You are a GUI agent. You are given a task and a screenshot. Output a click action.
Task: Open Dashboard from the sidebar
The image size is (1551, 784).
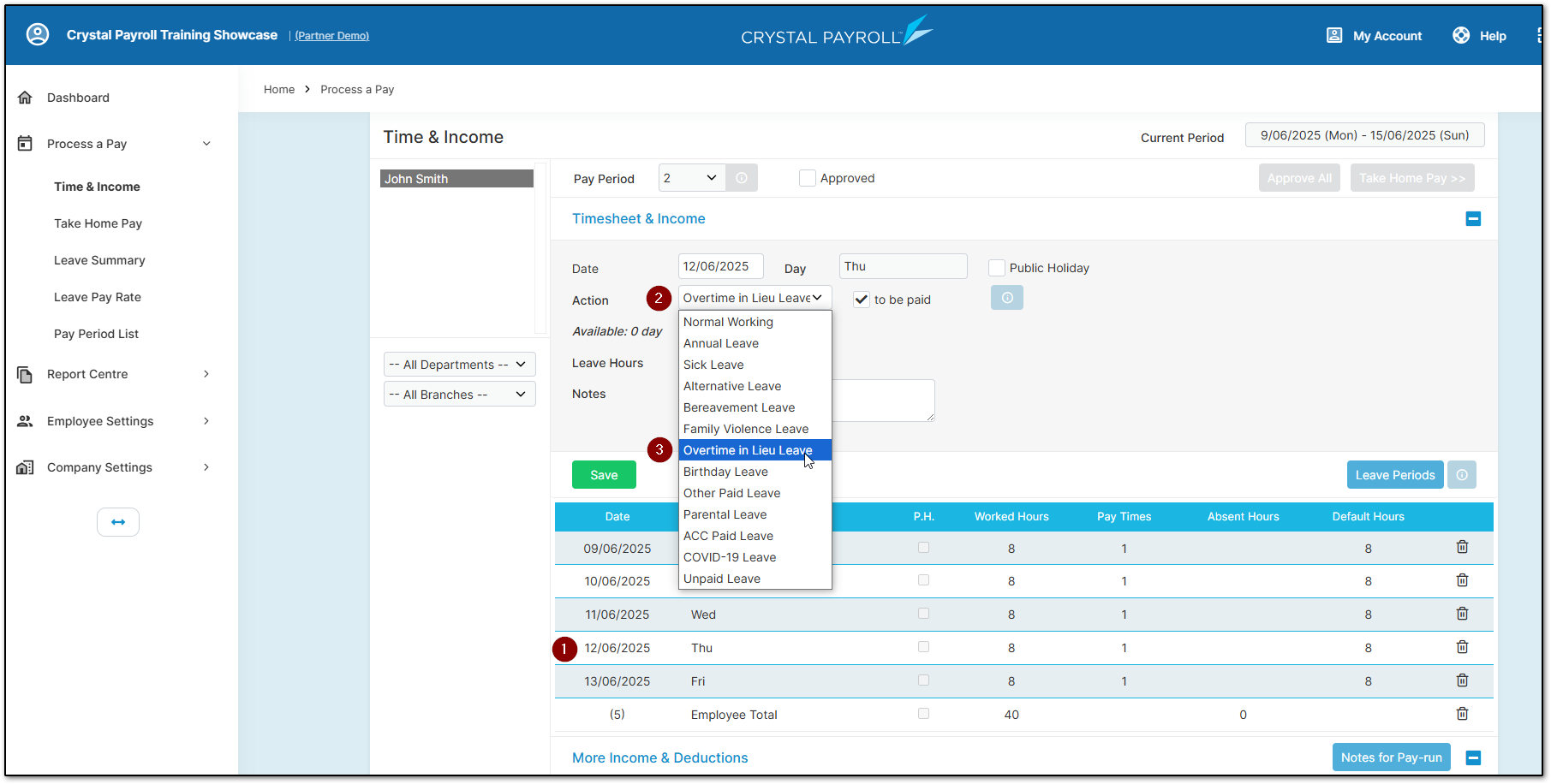click(x=78, y=98)
